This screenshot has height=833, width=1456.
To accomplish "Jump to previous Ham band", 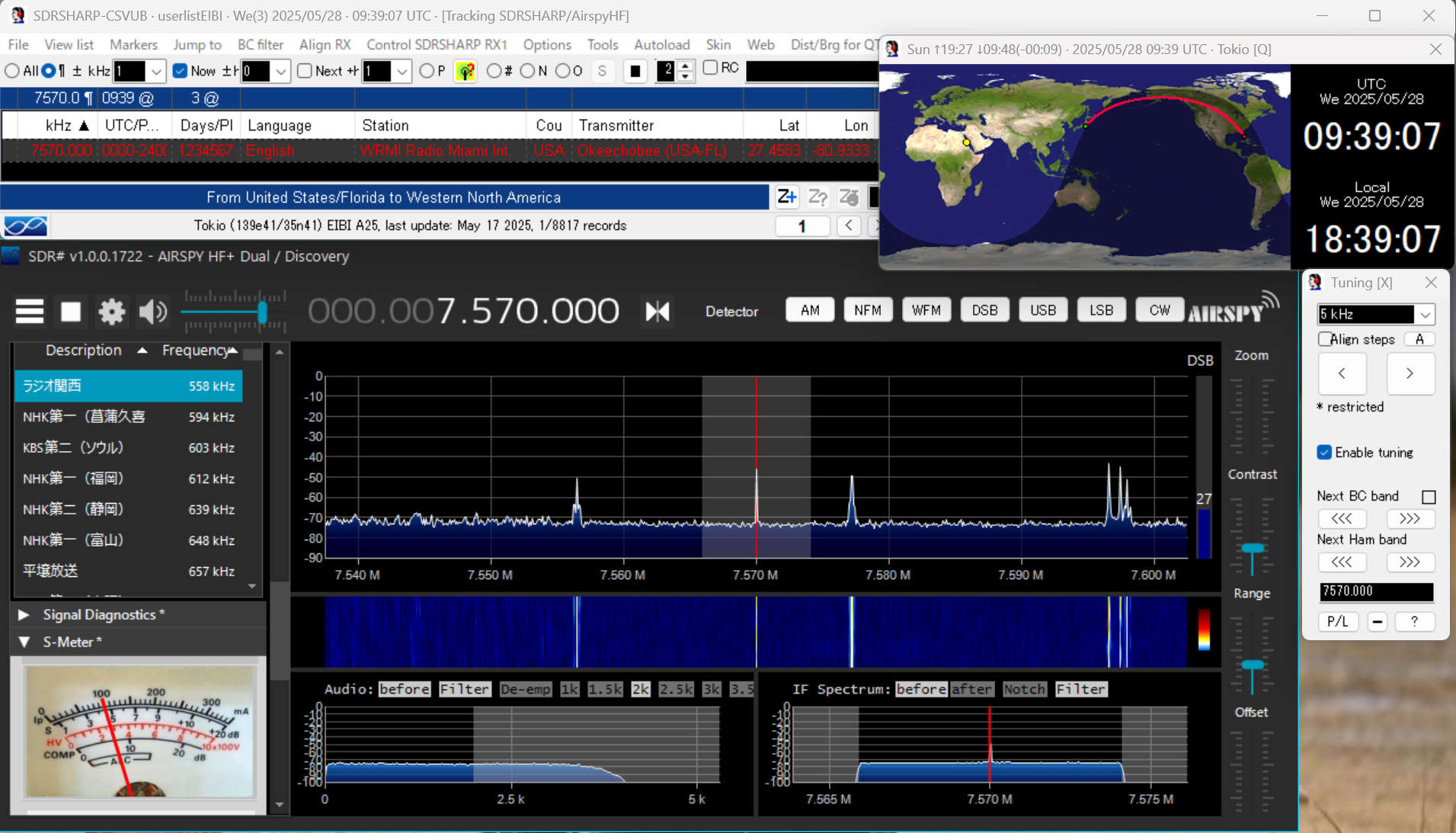I will pos(1342,562).
